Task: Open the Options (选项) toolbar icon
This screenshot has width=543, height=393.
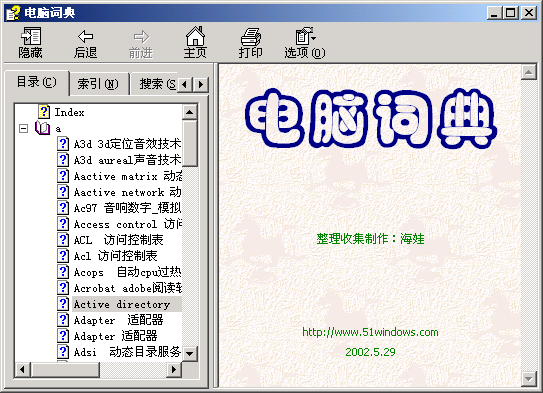Action: point(305,36)
